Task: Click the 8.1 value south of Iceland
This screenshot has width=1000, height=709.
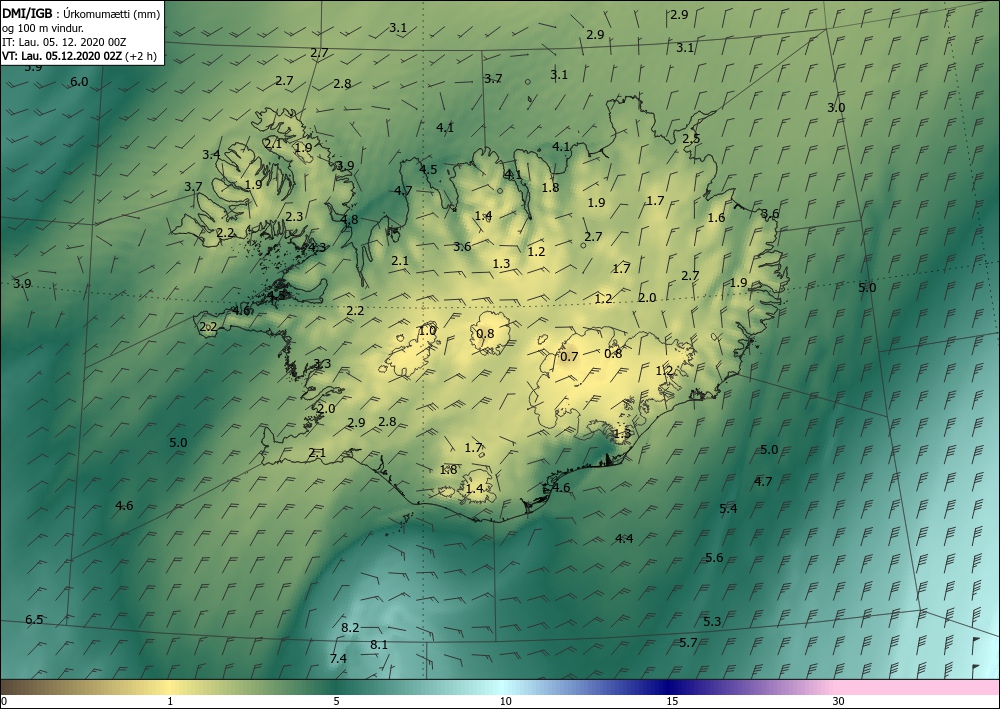Action: point(379,645)
